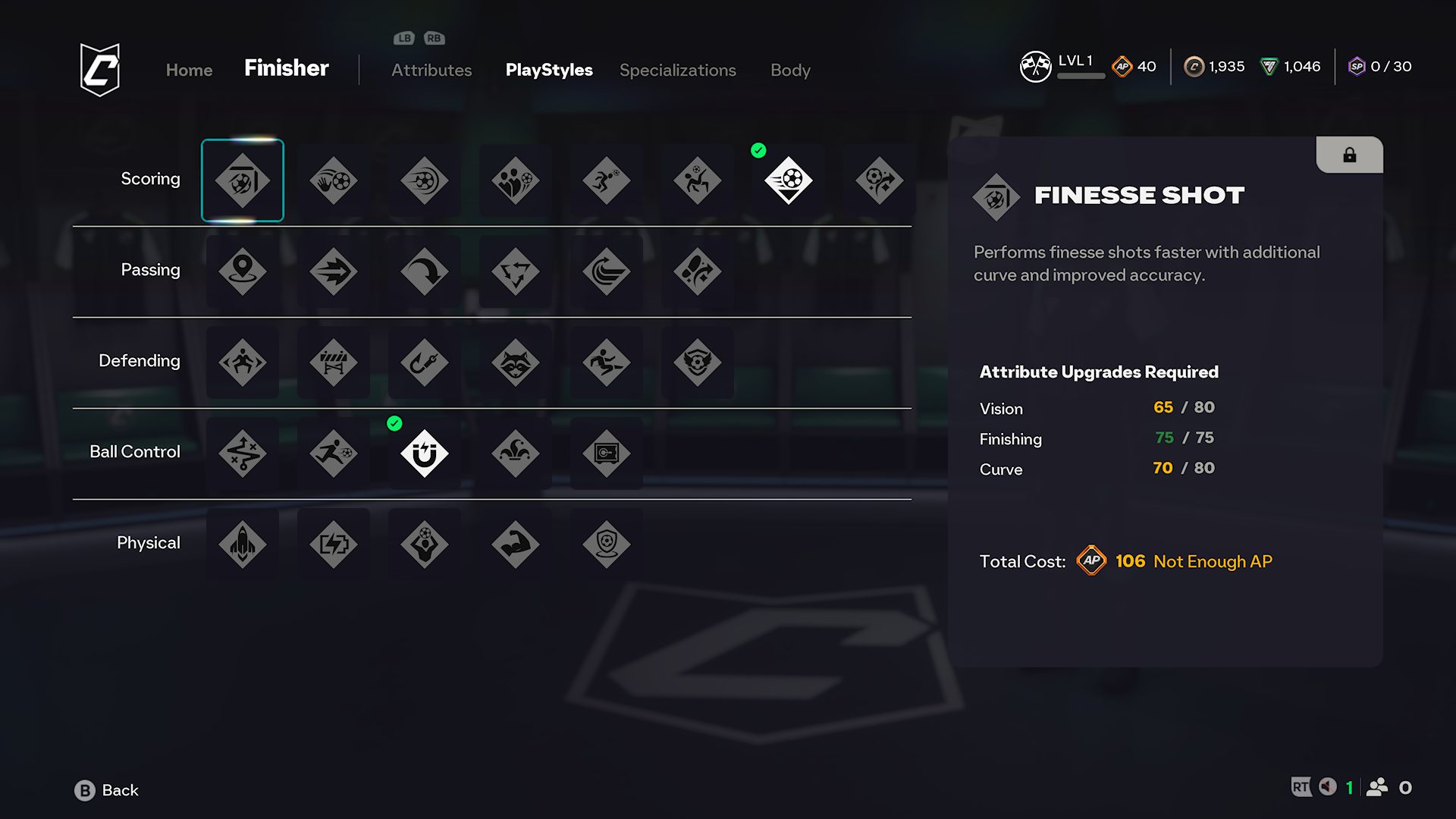Click the SP 0 / 30 skill points counter
Screen dimensions: 1456x819
[1379, 67]
